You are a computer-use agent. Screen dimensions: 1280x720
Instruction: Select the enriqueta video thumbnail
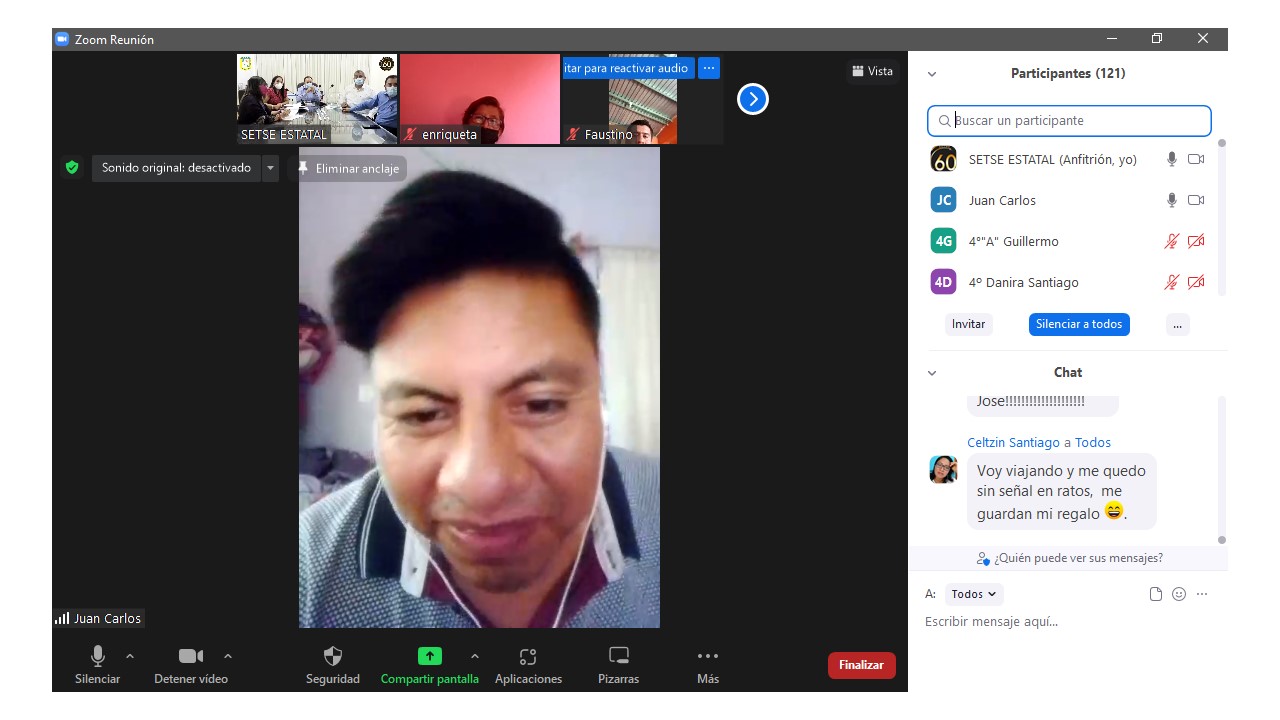(480, 99)
